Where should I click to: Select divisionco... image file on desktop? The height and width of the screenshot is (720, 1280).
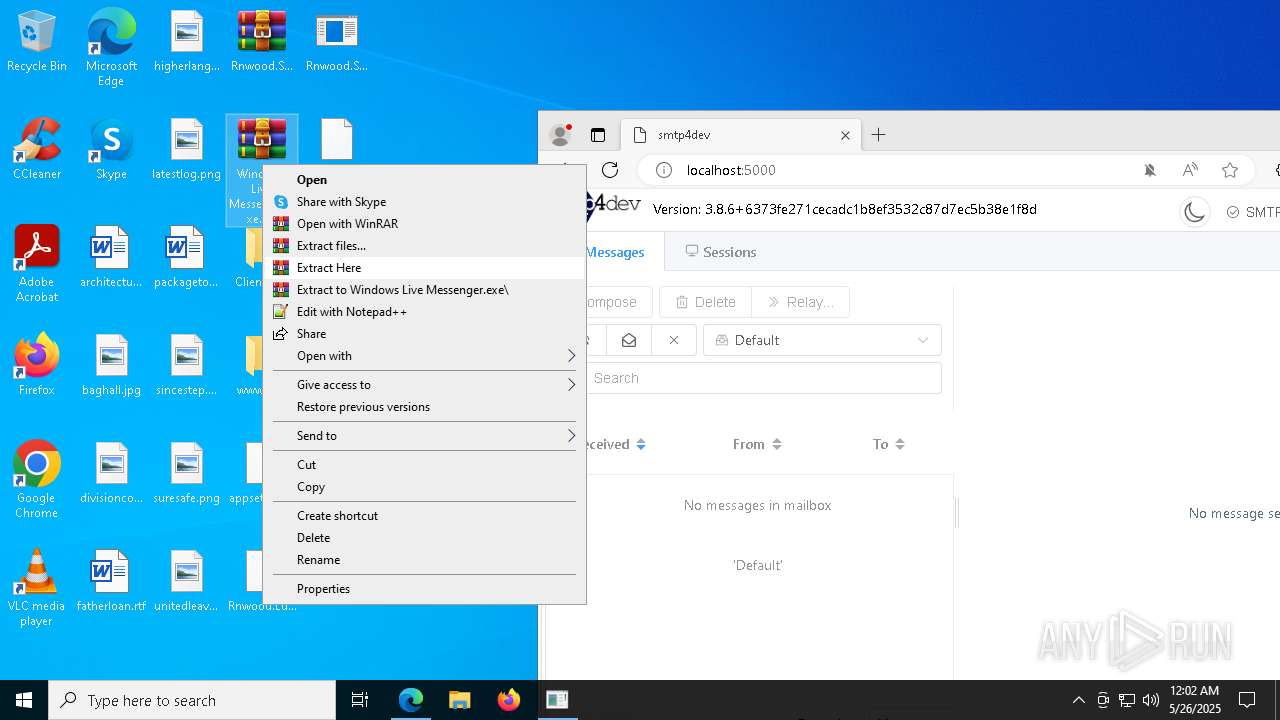tap(111, 474)
